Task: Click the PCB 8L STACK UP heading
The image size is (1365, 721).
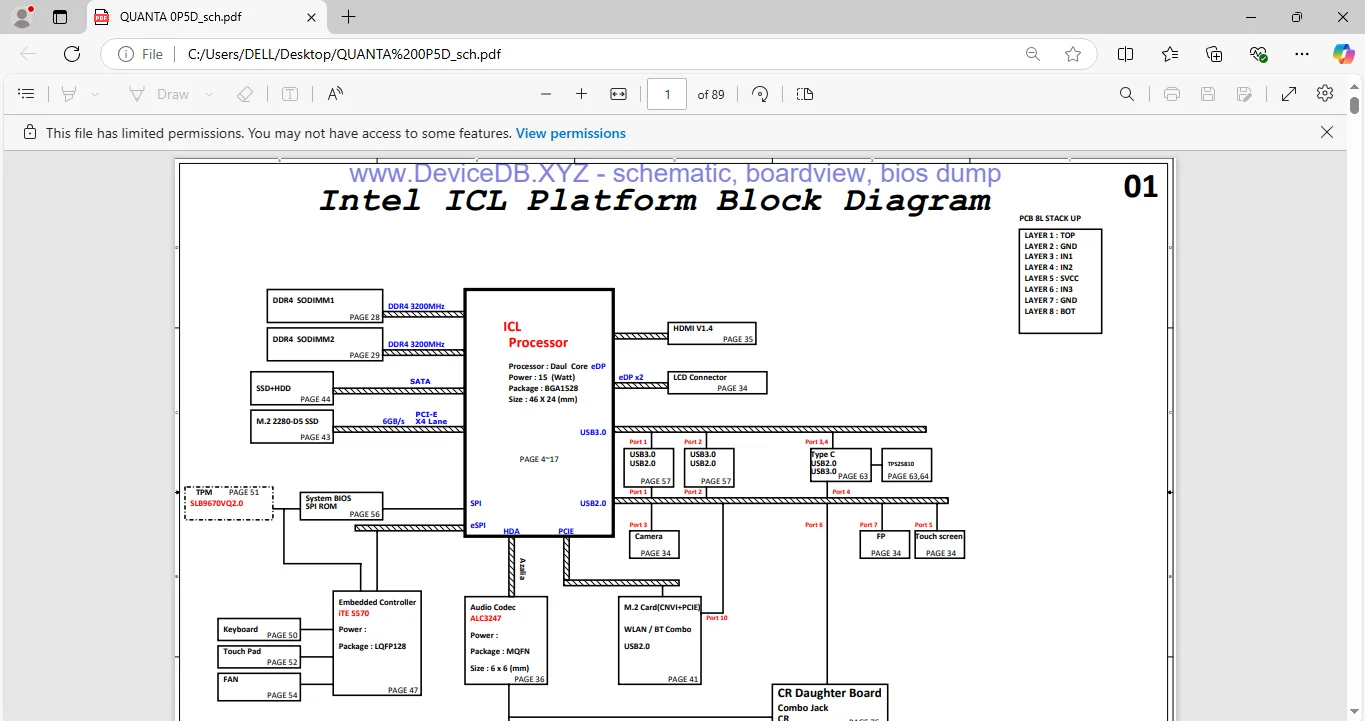Action: 1050,218
